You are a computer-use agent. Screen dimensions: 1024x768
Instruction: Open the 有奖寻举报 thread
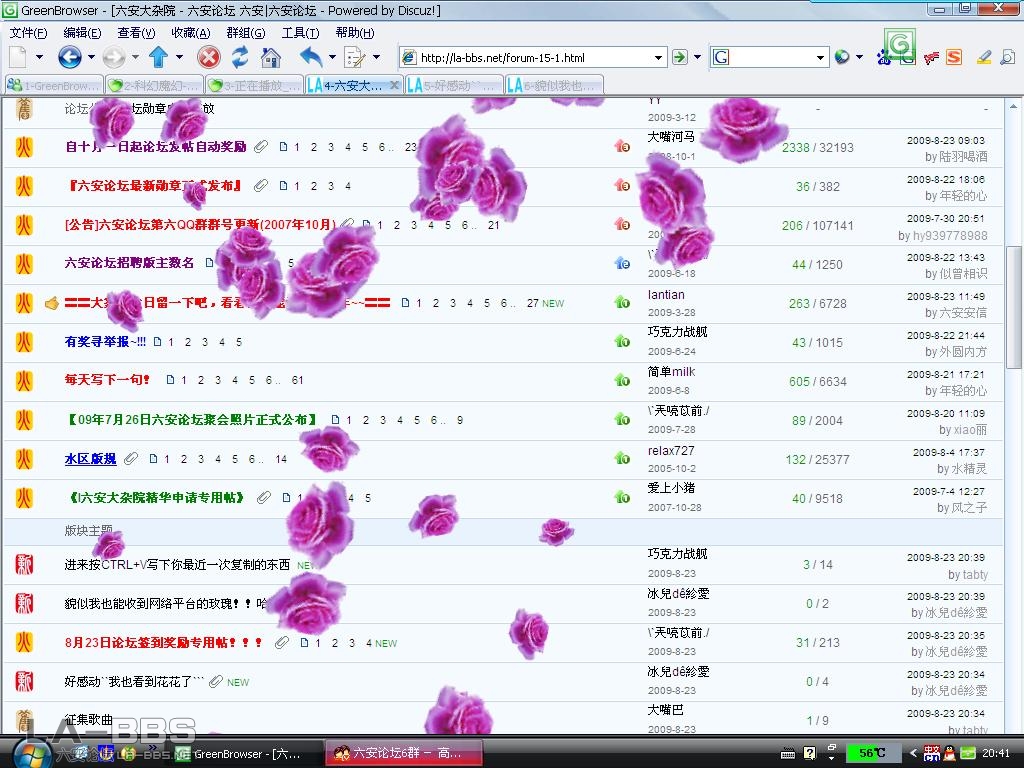pyautogui.click(x=105, y=342)
